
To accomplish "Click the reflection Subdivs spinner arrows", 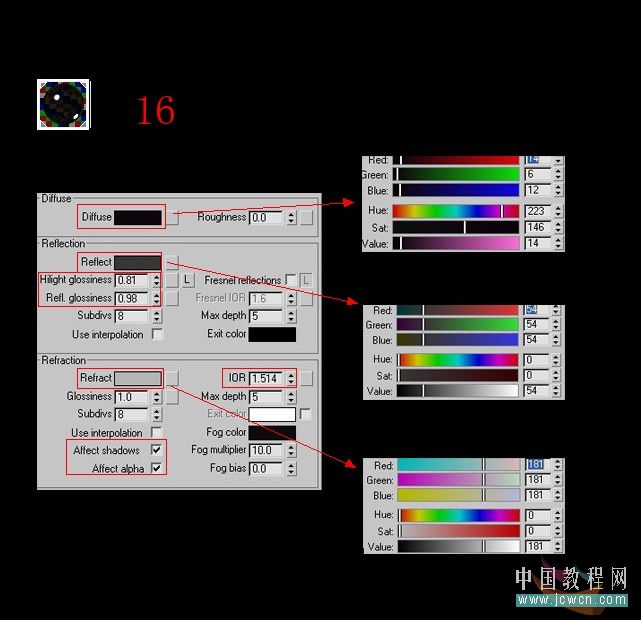I will tap(157, 316).
